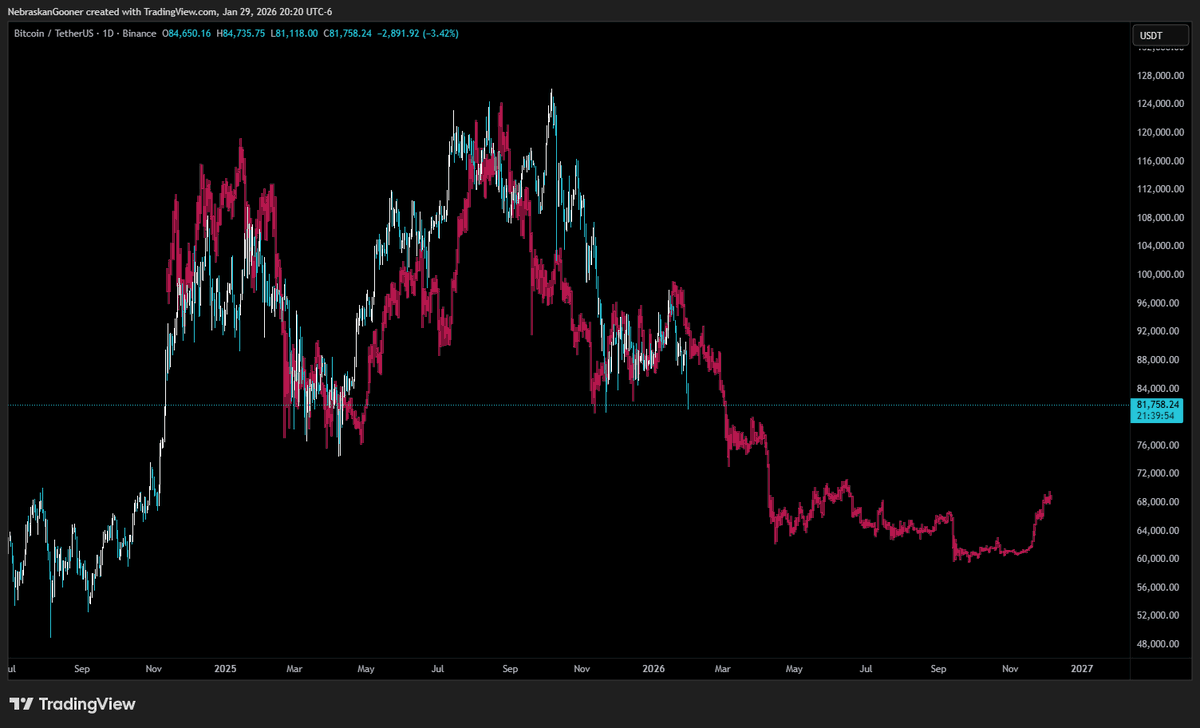Click the dotted green price line on the chart
The image size is (1200, 728).
pos(450,404)
